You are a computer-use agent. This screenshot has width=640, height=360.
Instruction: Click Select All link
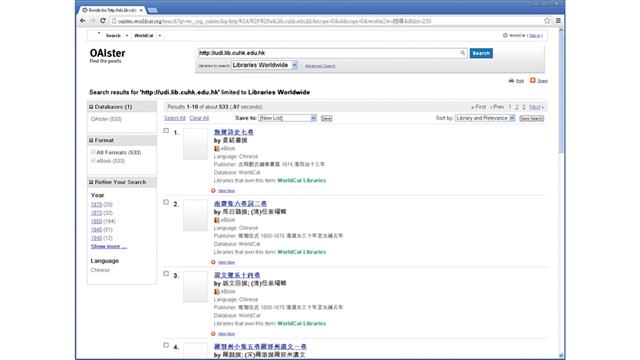tap(175, 118)
